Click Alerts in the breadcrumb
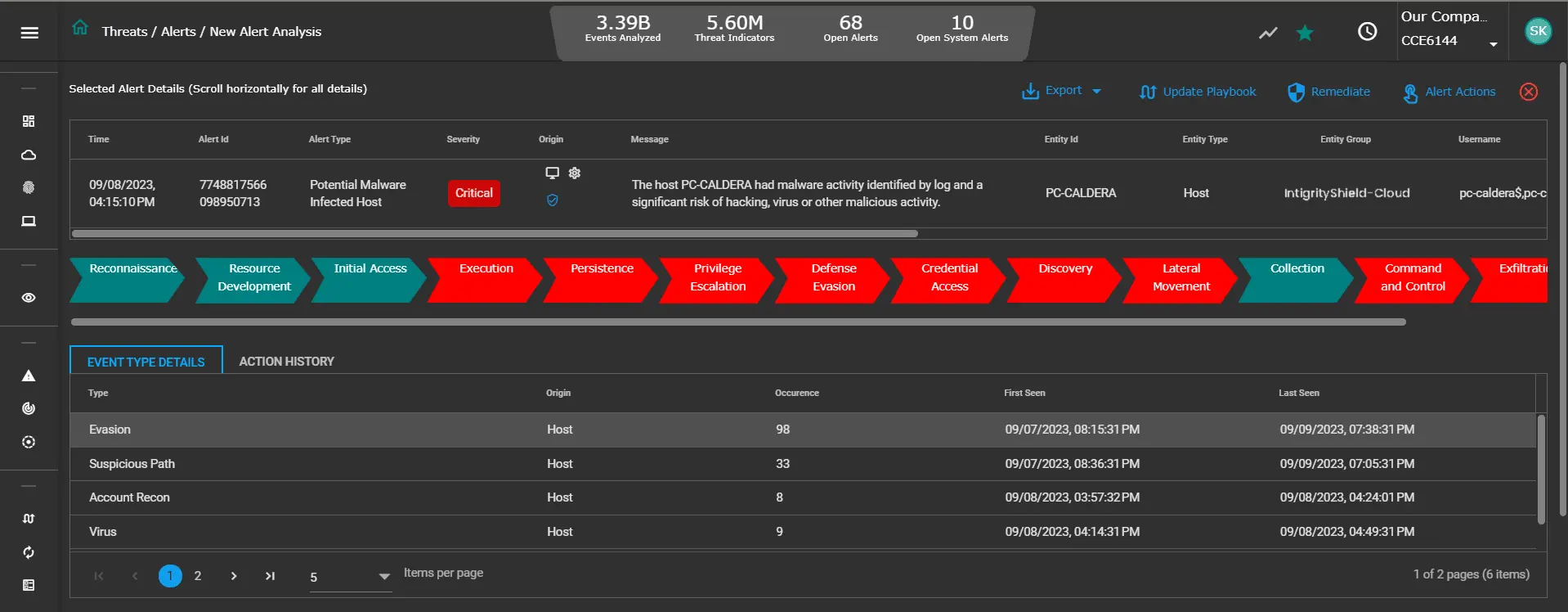Image resolution: width=1568 pixels, height=612 pixels. tap(178, 31)
